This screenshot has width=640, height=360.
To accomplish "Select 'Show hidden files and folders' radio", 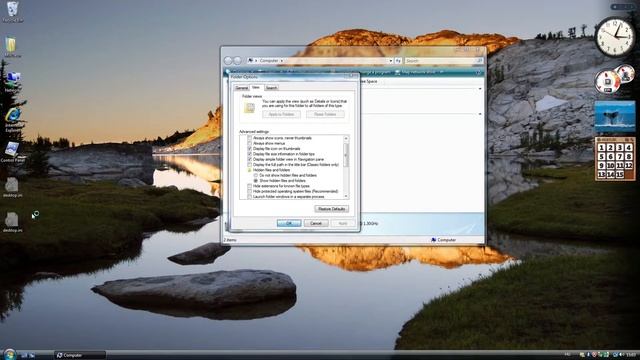I will (256, 181).
